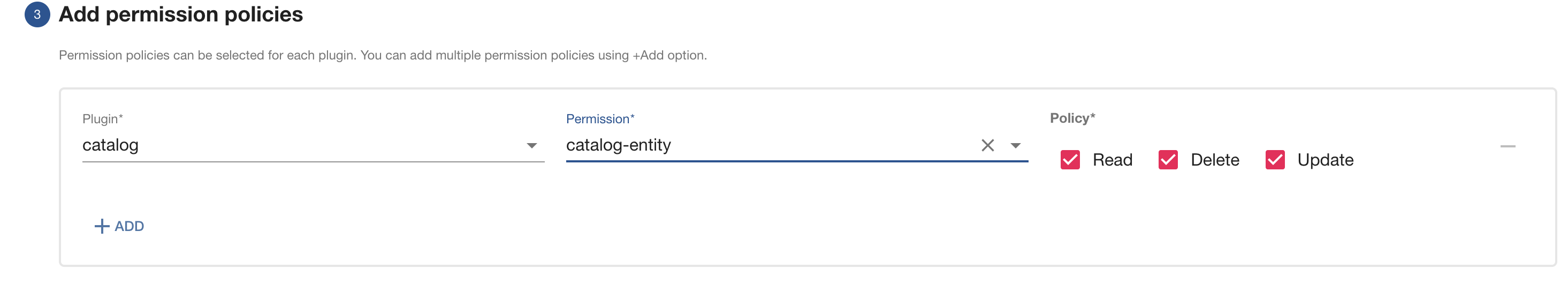Click the permission policies description text
The height and width of the screenshot is (283, 1568).
pyautogui.click(x=382, y=56)
